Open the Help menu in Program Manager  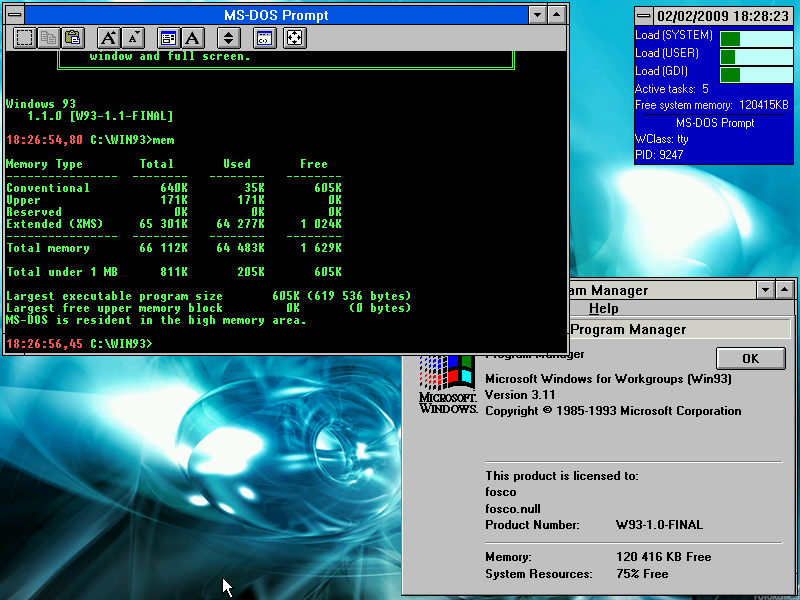[603, 309]
